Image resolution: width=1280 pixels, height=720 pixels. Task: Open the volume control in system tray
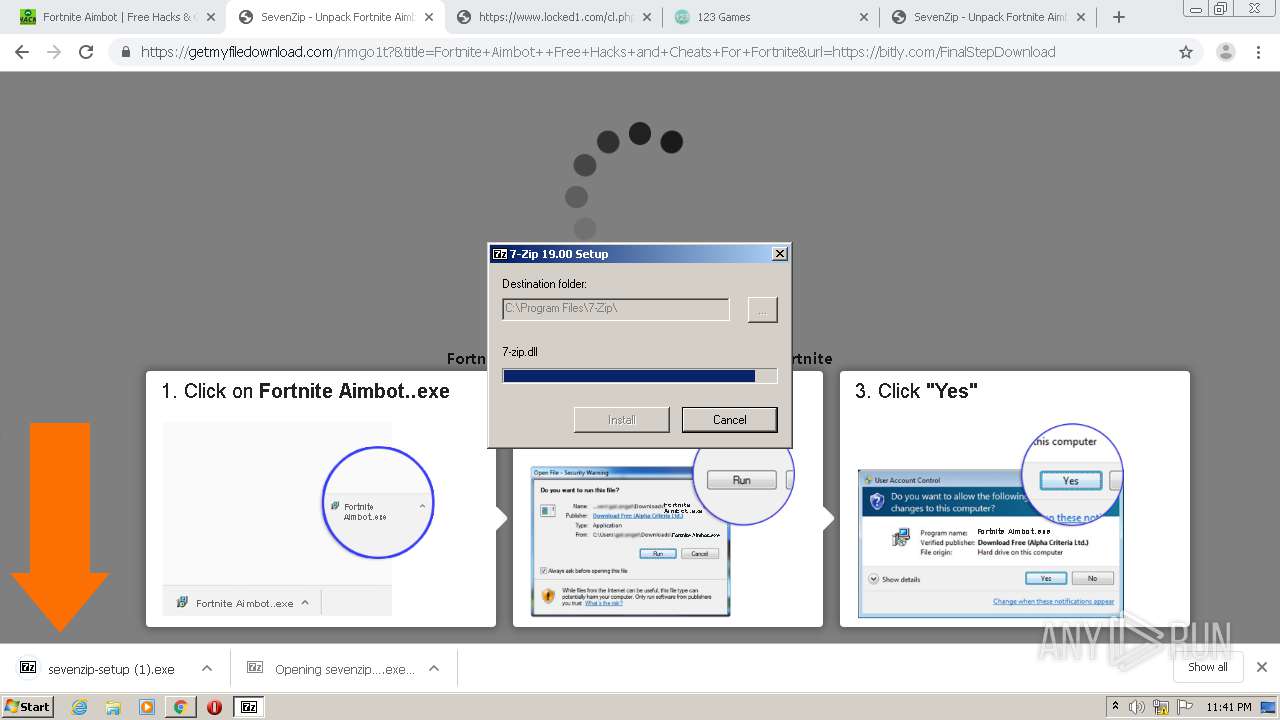tap(1137, 707)
